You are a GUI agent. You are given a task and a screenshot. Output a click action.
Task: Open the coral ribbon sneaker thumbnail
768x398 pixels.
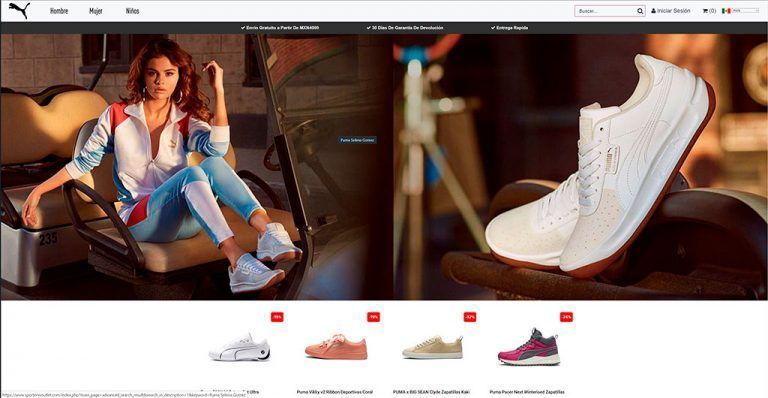pyautogui.click(x=336, y=347)
